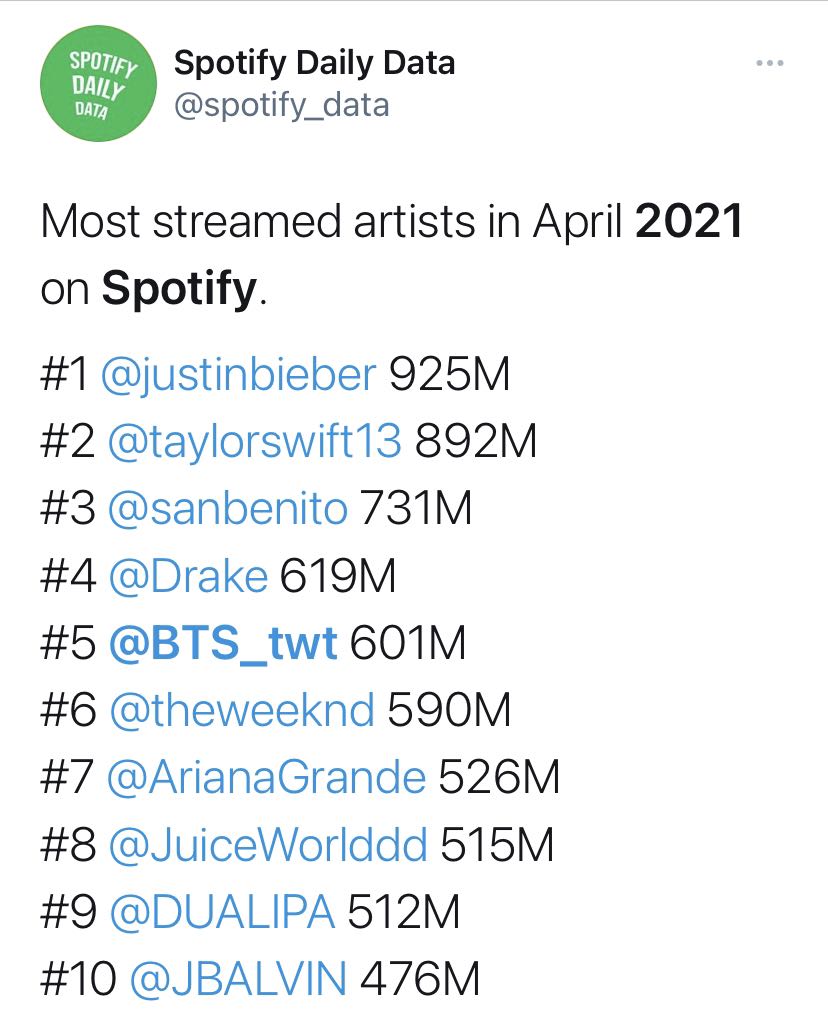Open the @Drake mention
Image resolution: width=828 pixels, height=1027 pixels.
coord(188,576)
